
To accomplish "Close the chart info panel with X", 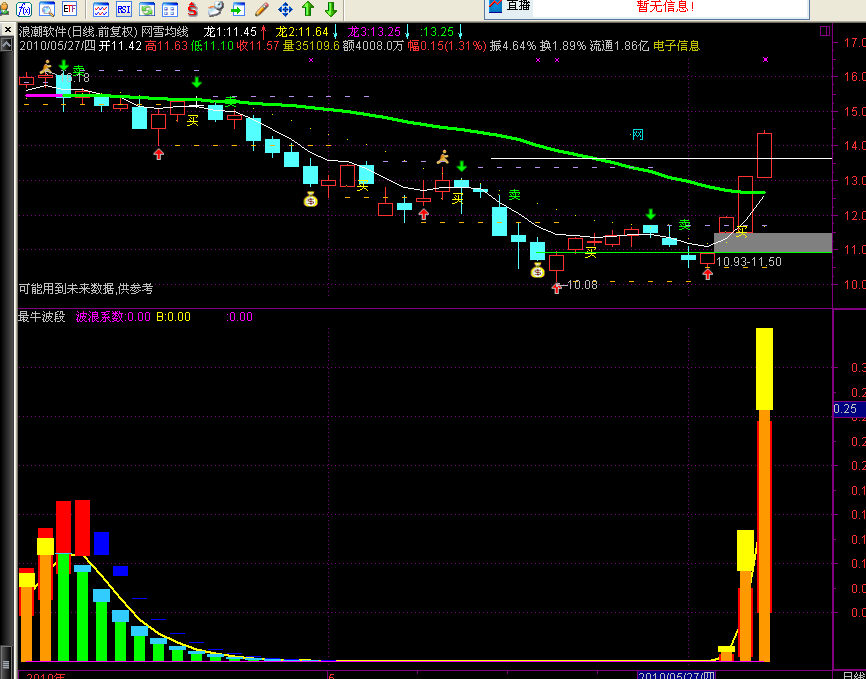I will [x=8, y=29].
